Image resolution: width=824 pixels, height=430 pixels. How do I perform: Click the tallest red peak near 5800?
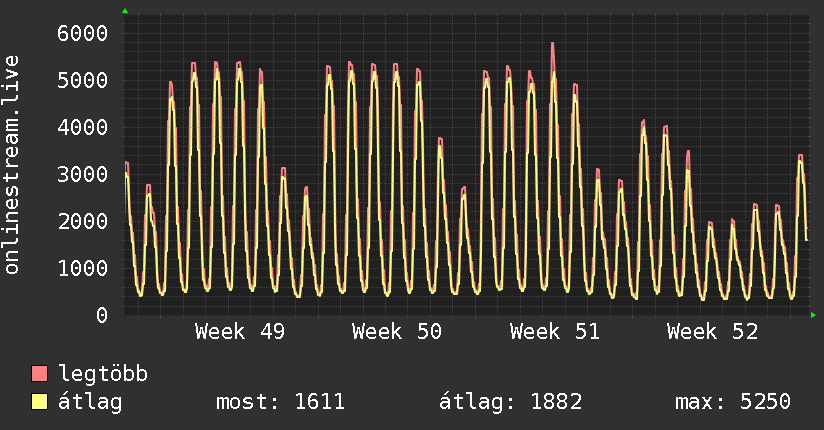(x=552, y=45)
